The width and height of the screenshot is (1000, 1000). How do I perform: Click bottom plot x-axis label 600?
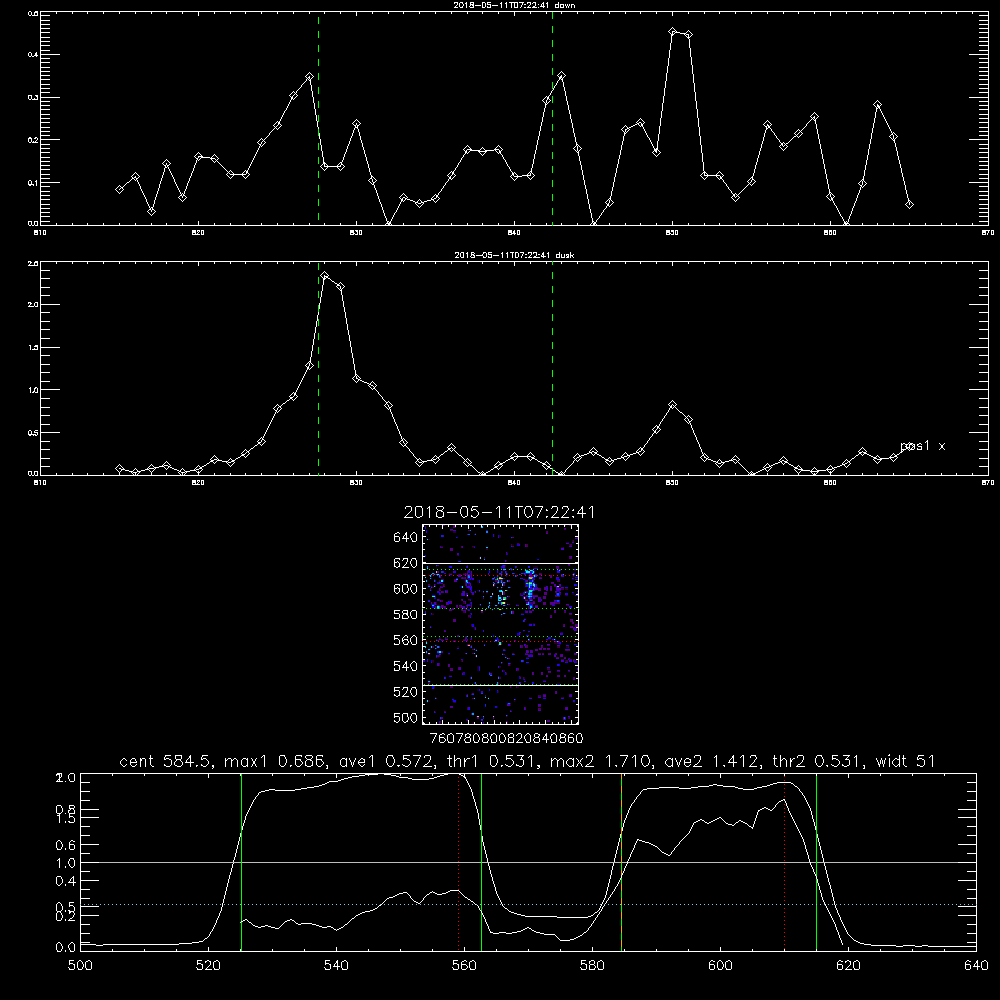tap(721, 966)
